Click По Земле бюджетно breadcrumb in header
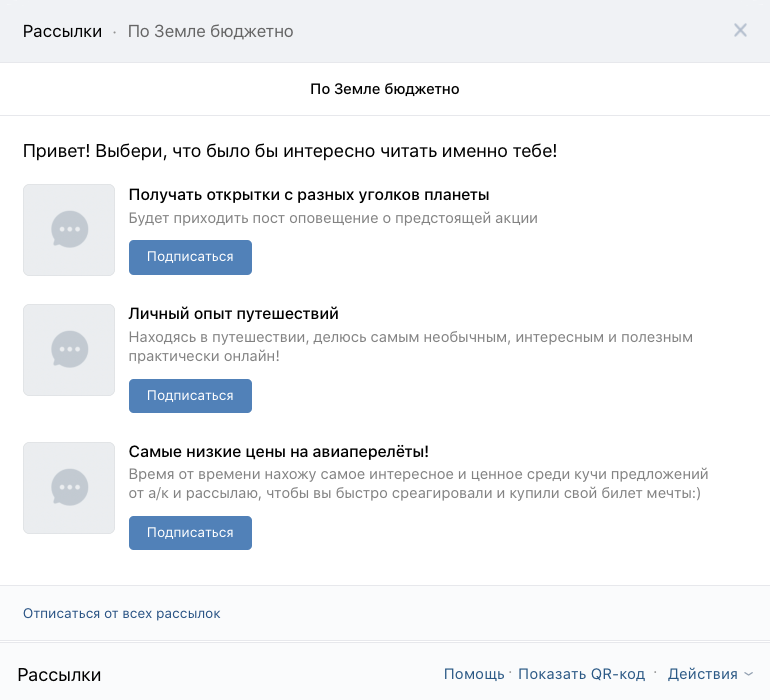 point(211,31)
